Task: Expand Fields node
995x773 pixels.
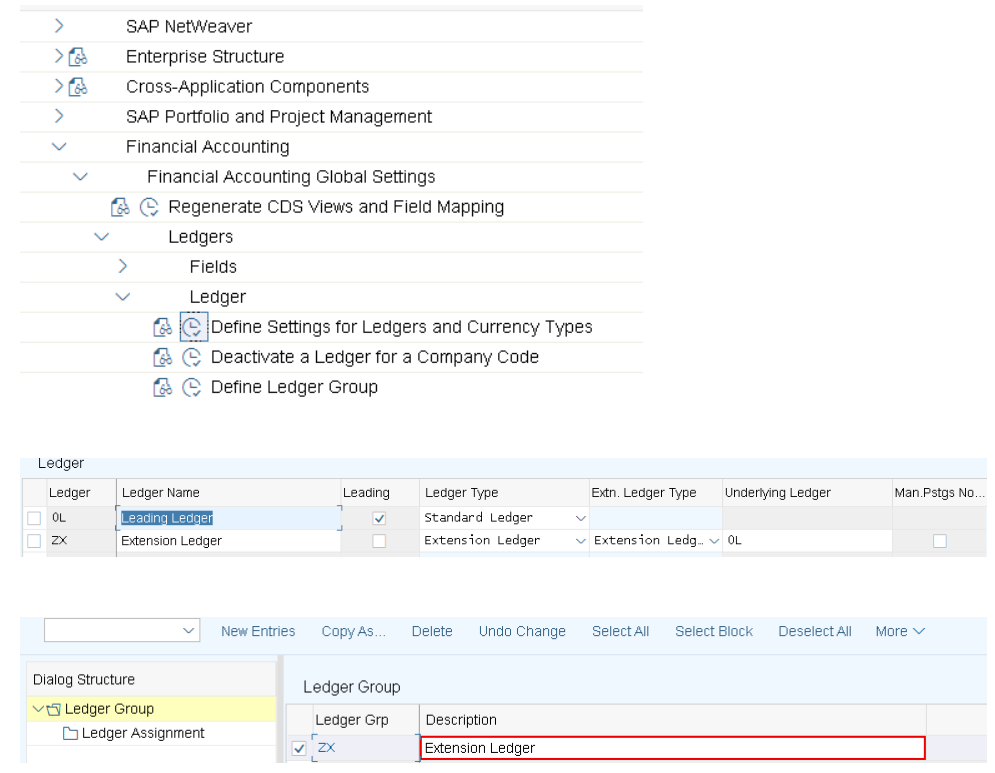Action: [123, 267]
